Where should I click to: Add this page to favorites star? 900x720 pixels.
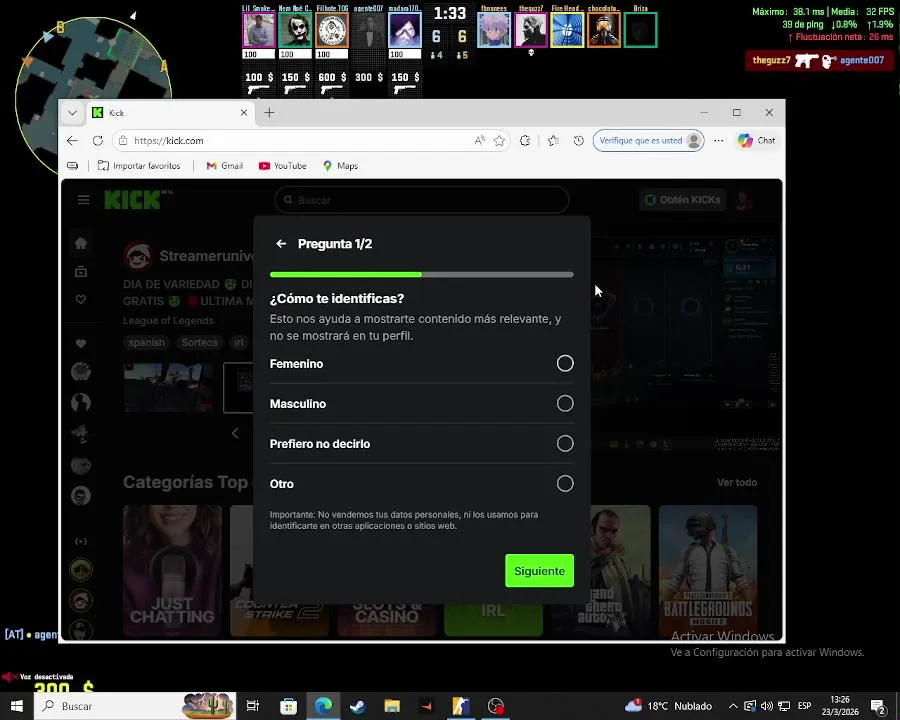click(x=499, y=141)
